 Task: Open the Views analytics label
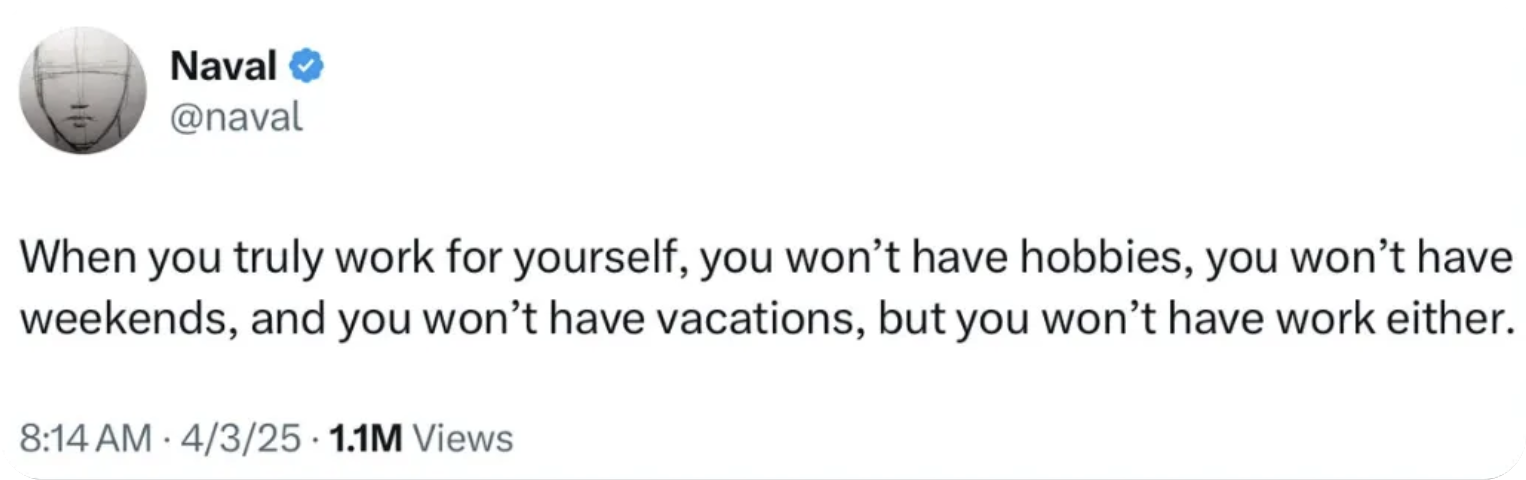click(x=462, y=438)
